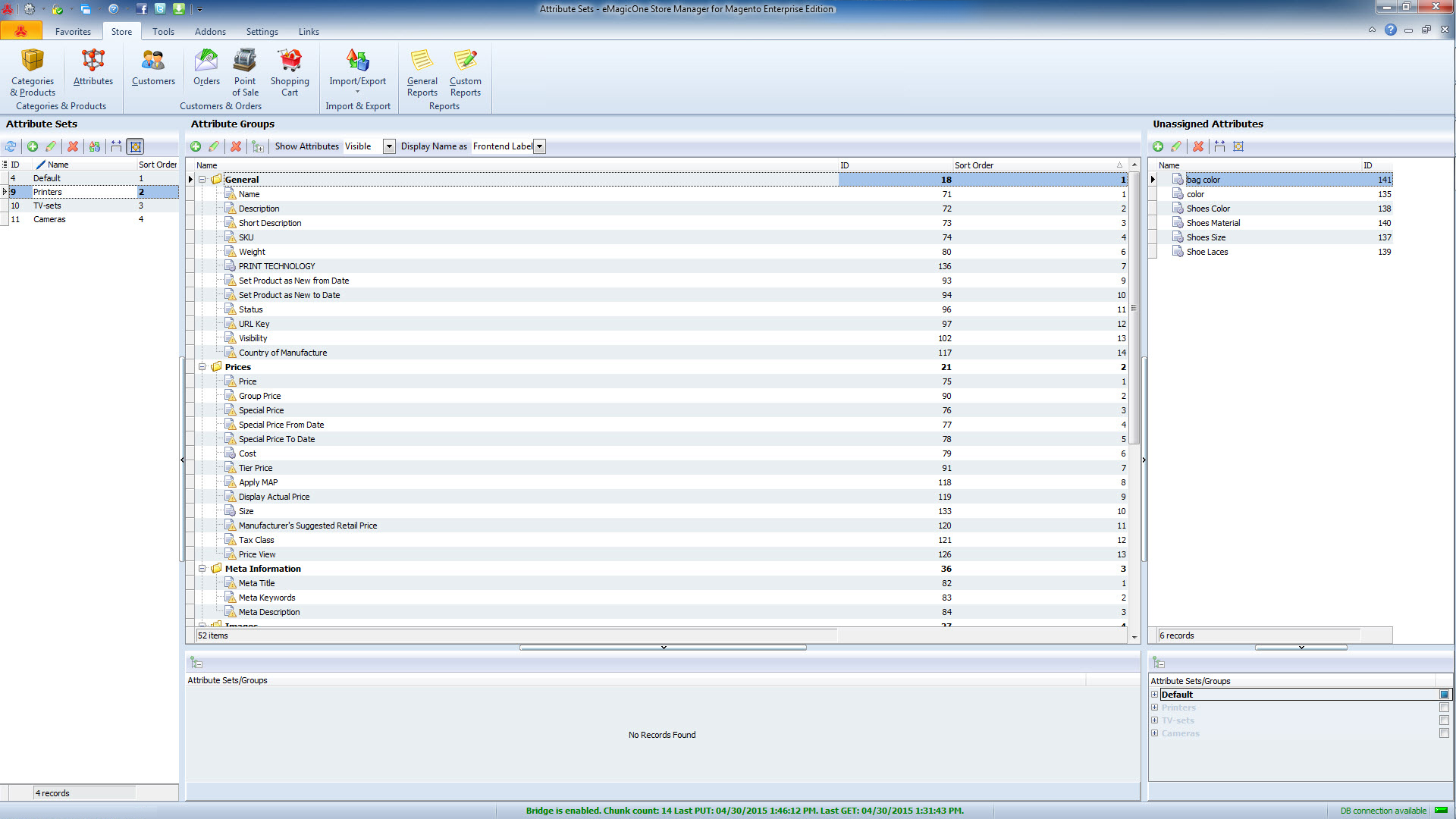Open the help question-mark icon at top right
The height and width of the screenshot is (819, 1456).
click(1390, 30)
